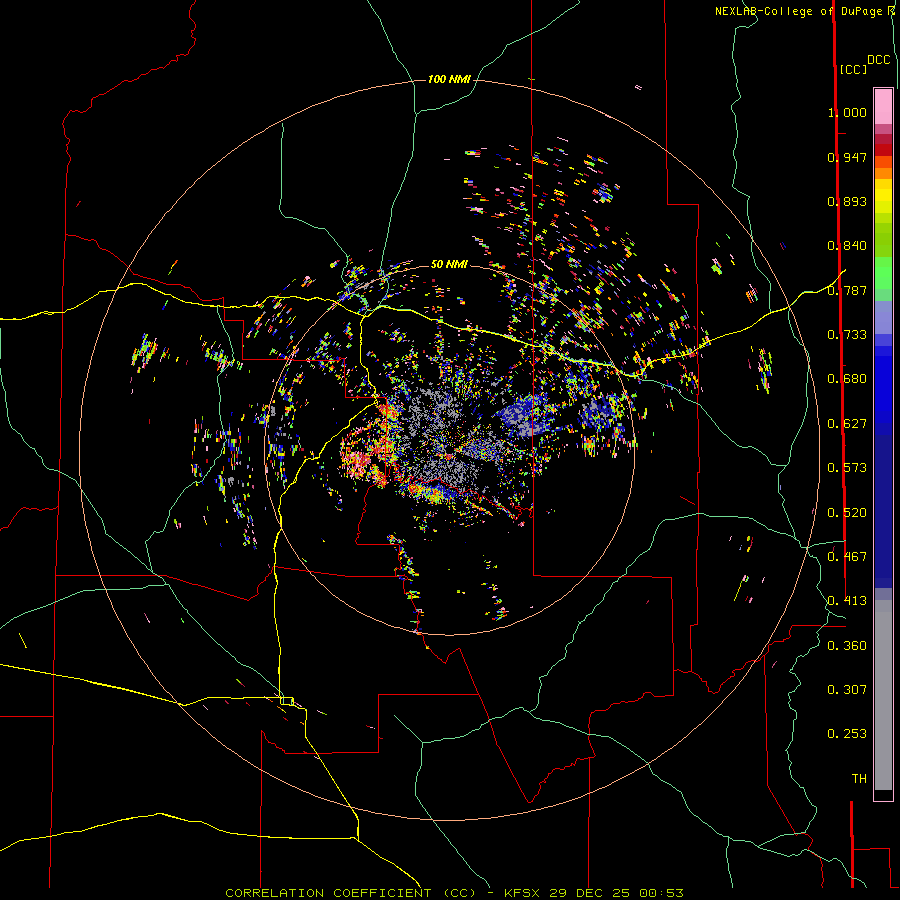Select the 0.360 scale value

pos(847,646)
